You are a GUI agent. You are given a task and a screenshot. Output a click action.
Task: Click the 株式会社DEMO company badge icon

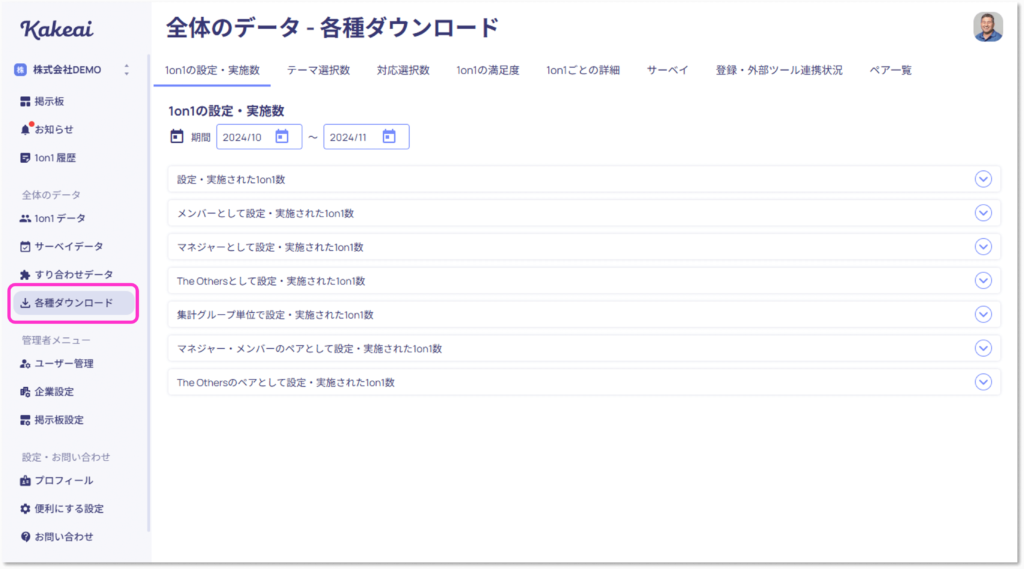click(x=20, y=69)
